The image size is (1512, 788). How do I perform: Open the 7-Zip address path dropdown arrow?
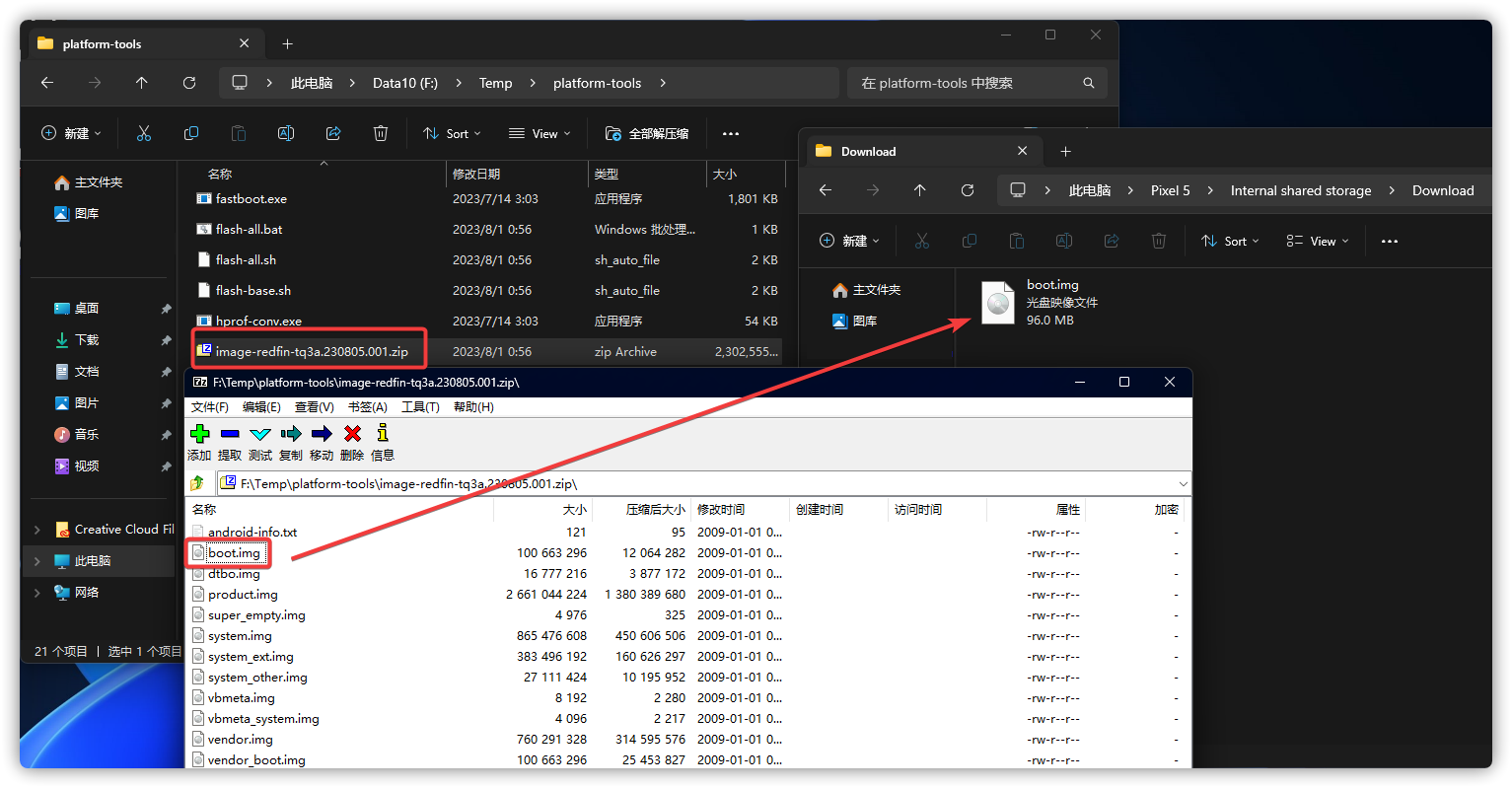coord(1183,483)
